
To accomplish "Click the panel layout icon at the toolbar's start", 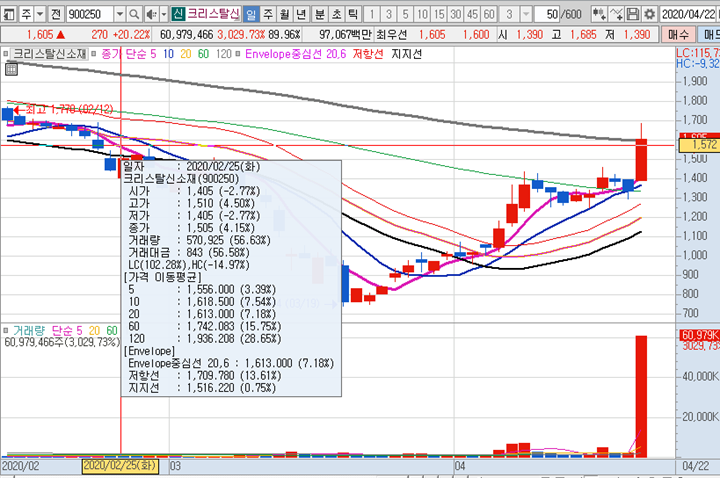I will (x=9, y=15).
